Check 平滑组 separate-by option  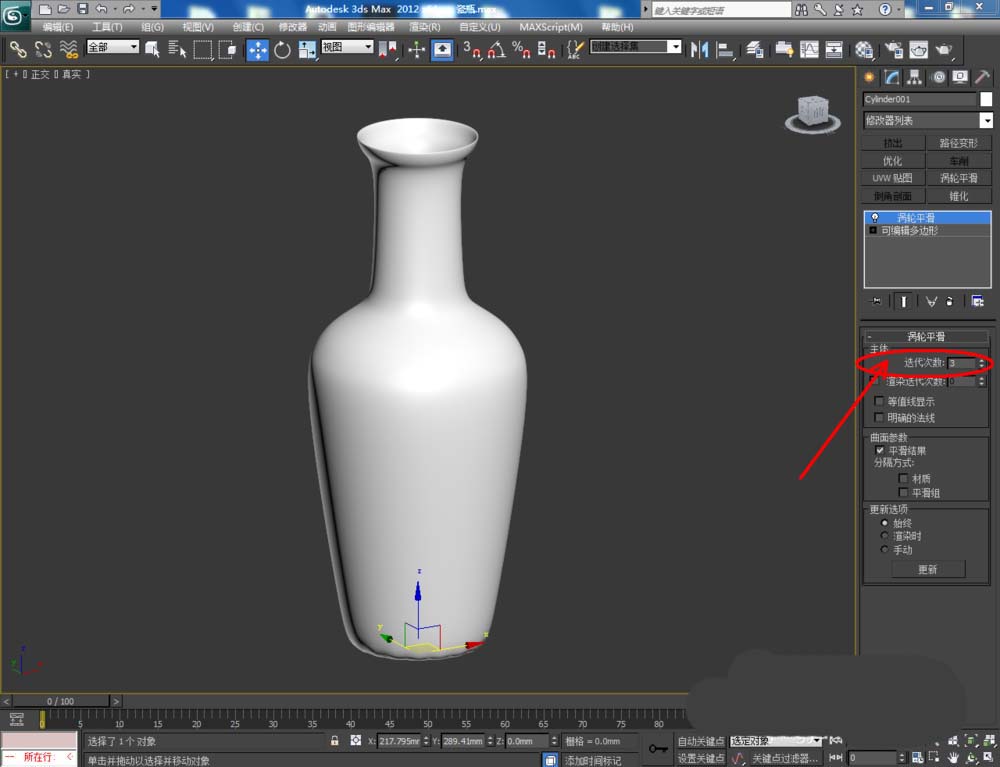[x=903, y=492]
